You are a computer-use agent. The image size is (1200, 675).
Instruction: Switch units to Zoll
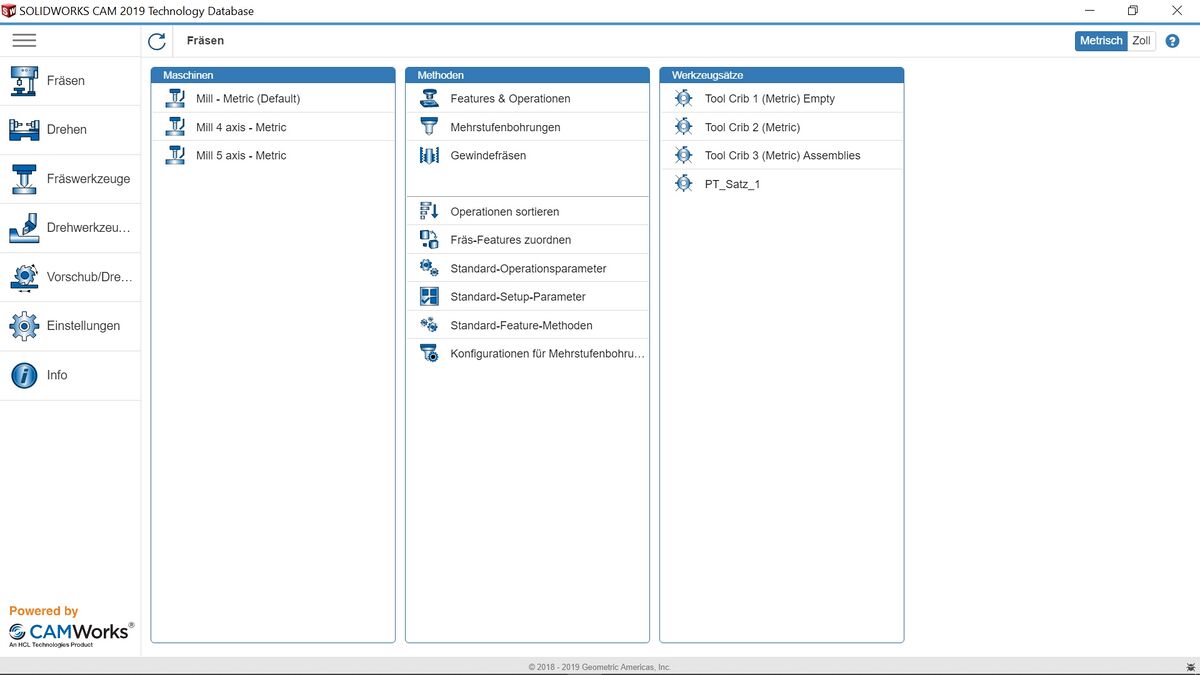pos(1141,41)
